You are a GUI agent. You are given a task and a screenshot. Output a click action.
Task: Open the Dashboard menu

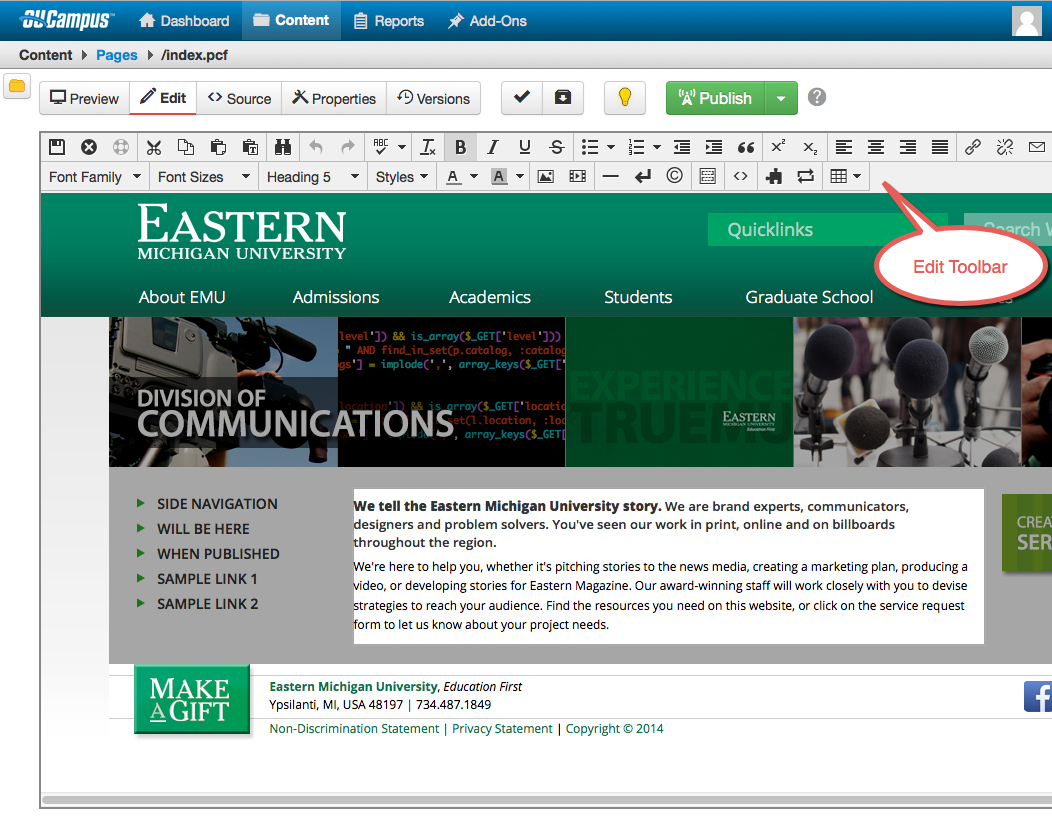click(x=184, y=21)
